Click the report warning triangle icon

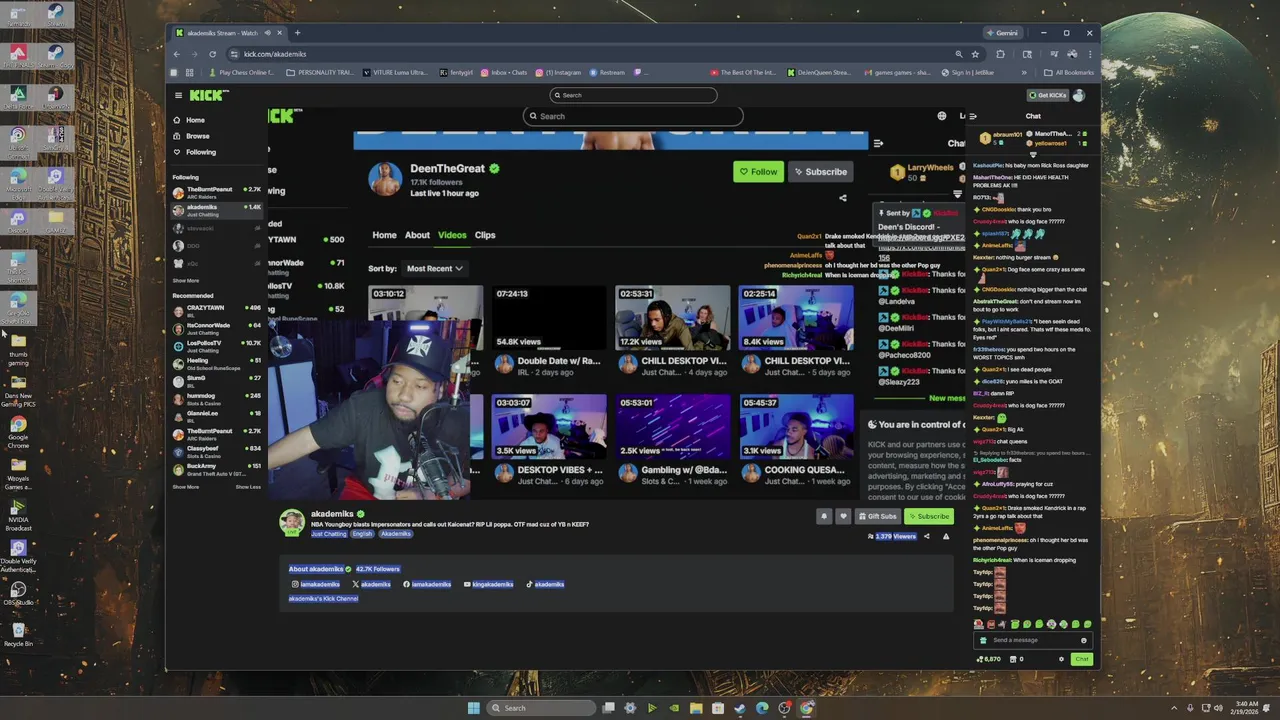tap(946, 536)
